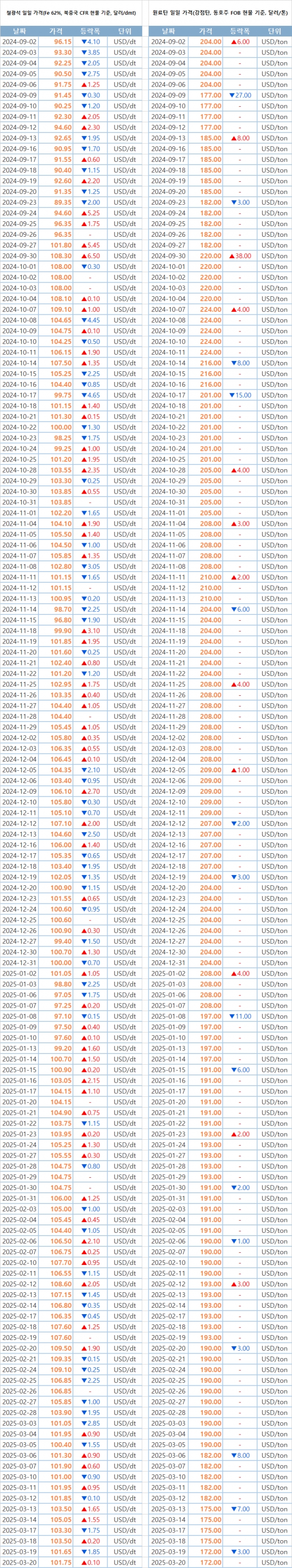Viewport: 292px width, 1568px height.
Task: Click iron ore price 109.50 on 2025-02-20
Action: coord(61,1348)
